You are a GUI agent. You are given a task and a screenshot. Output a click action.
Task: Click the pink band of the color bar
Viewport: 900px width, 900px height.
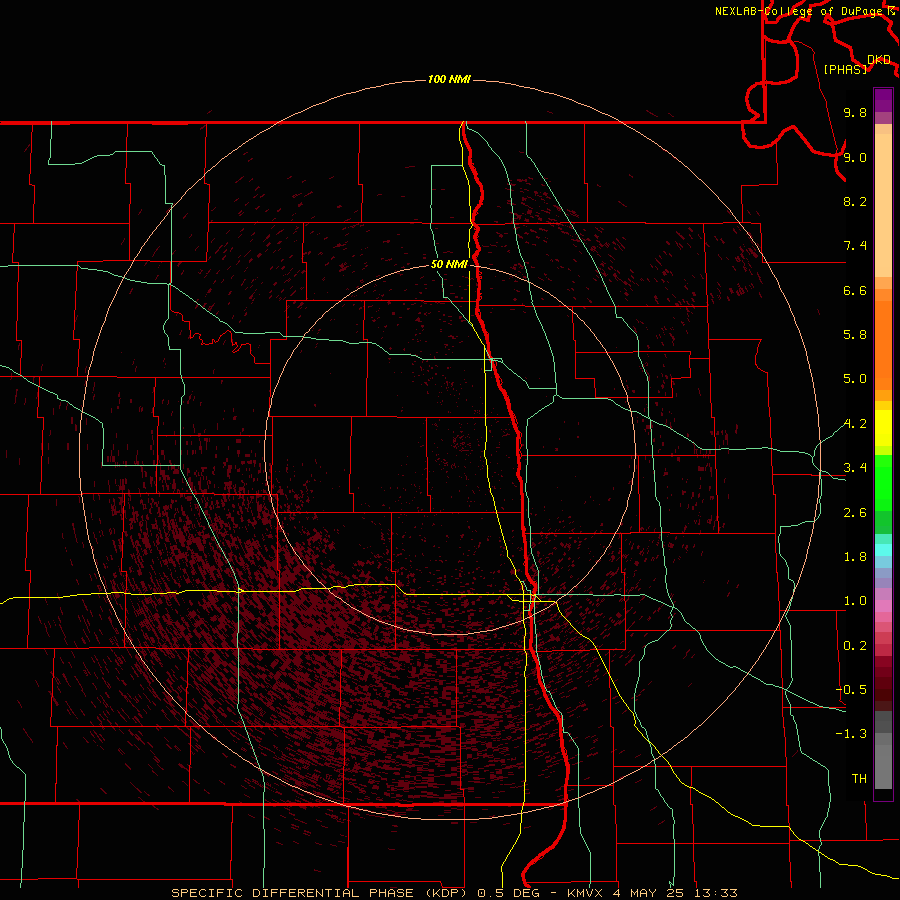883,606
